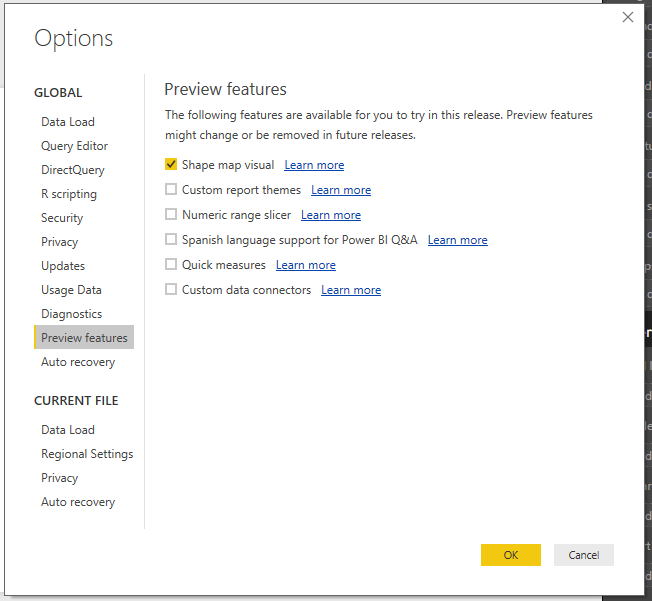
Task: Open Global Data Load settings
Action: (x=68, y=122)
